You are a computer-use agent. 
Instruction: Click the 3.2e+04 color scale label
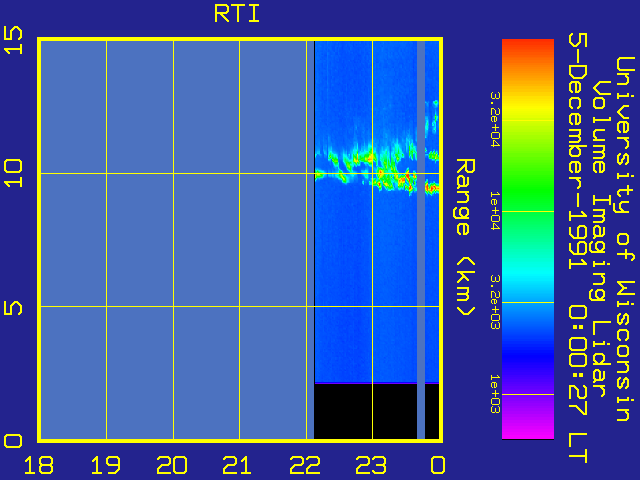(495, 119)
